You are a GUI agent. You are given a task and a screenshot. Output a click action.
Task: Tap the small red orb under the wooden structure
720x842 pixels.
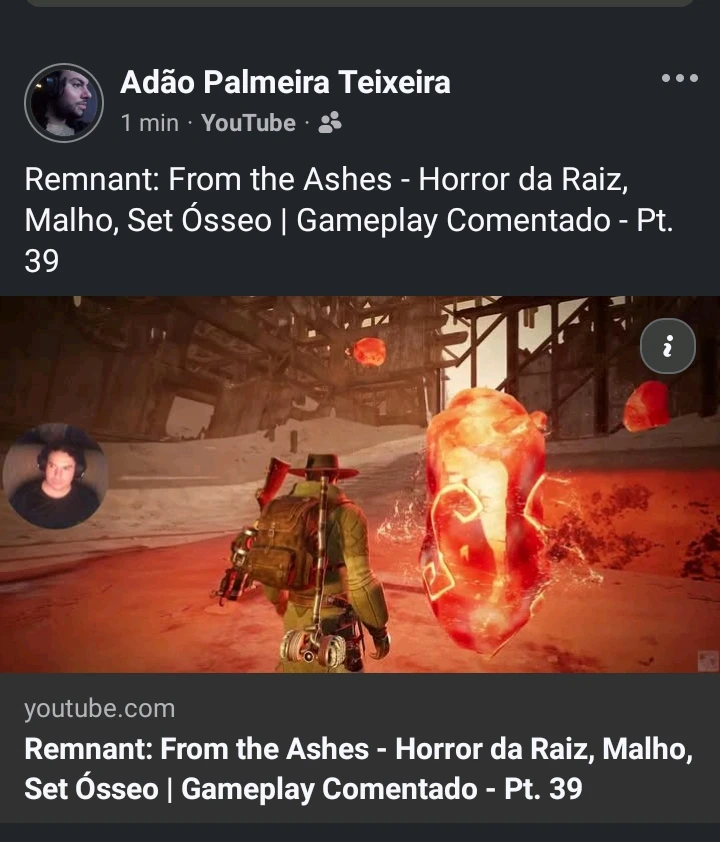367,352
